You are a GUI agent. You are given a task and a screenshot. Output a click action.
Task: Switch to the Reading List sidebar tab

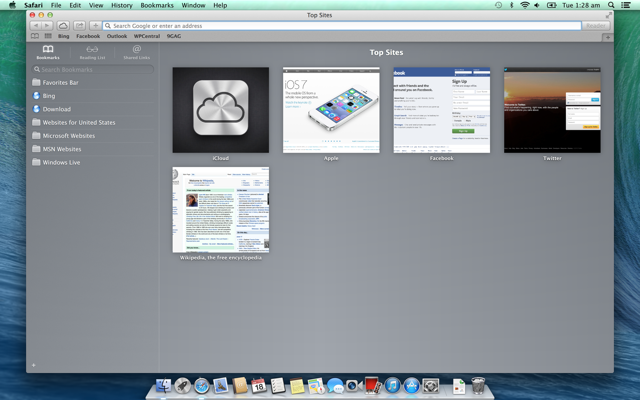coord(92,52)
